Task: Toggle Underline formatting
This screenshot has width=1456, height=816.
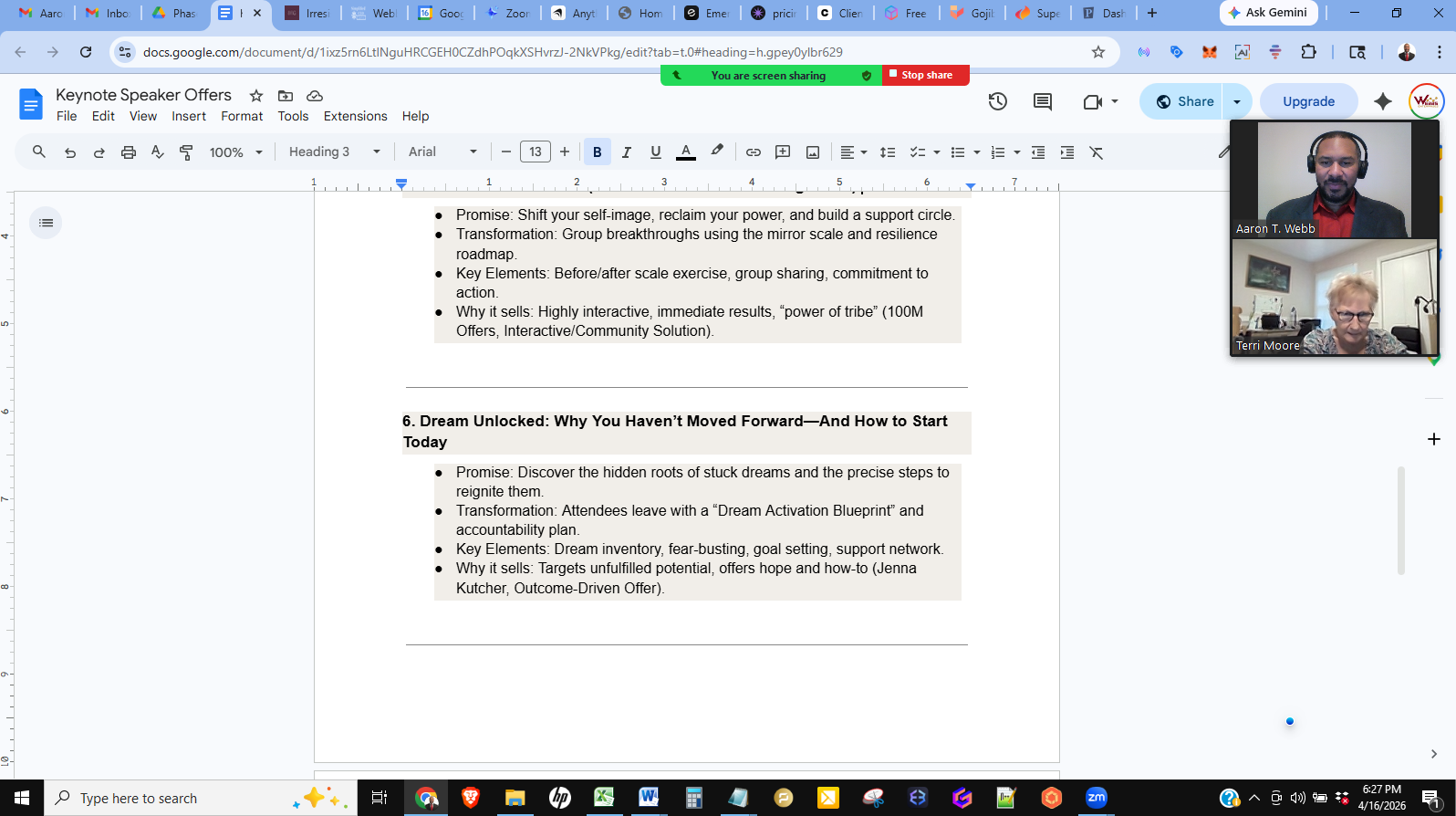Action: pos(655,152)
